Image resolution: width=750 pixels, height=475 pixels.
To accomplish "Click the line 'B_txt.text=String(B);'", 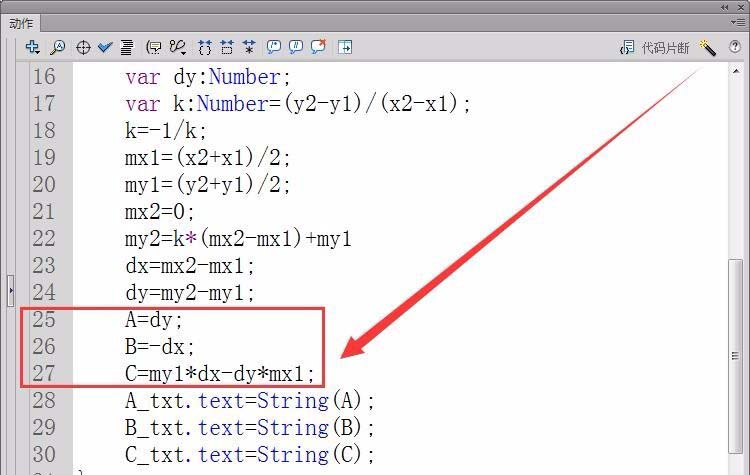I will pos(250,428).
